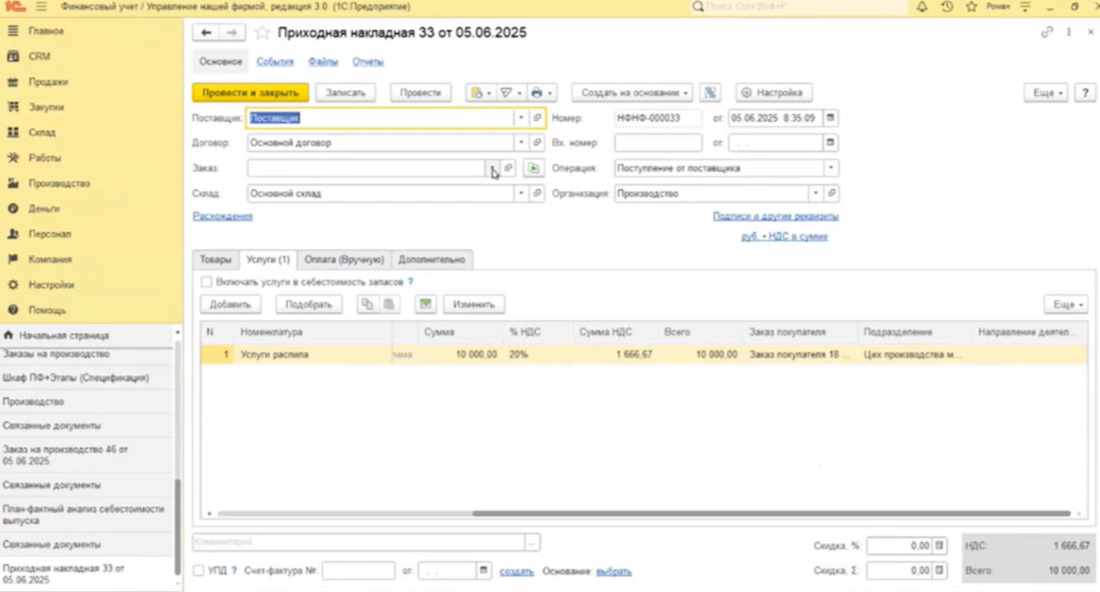Copy link to document icon

(1047, 32)
